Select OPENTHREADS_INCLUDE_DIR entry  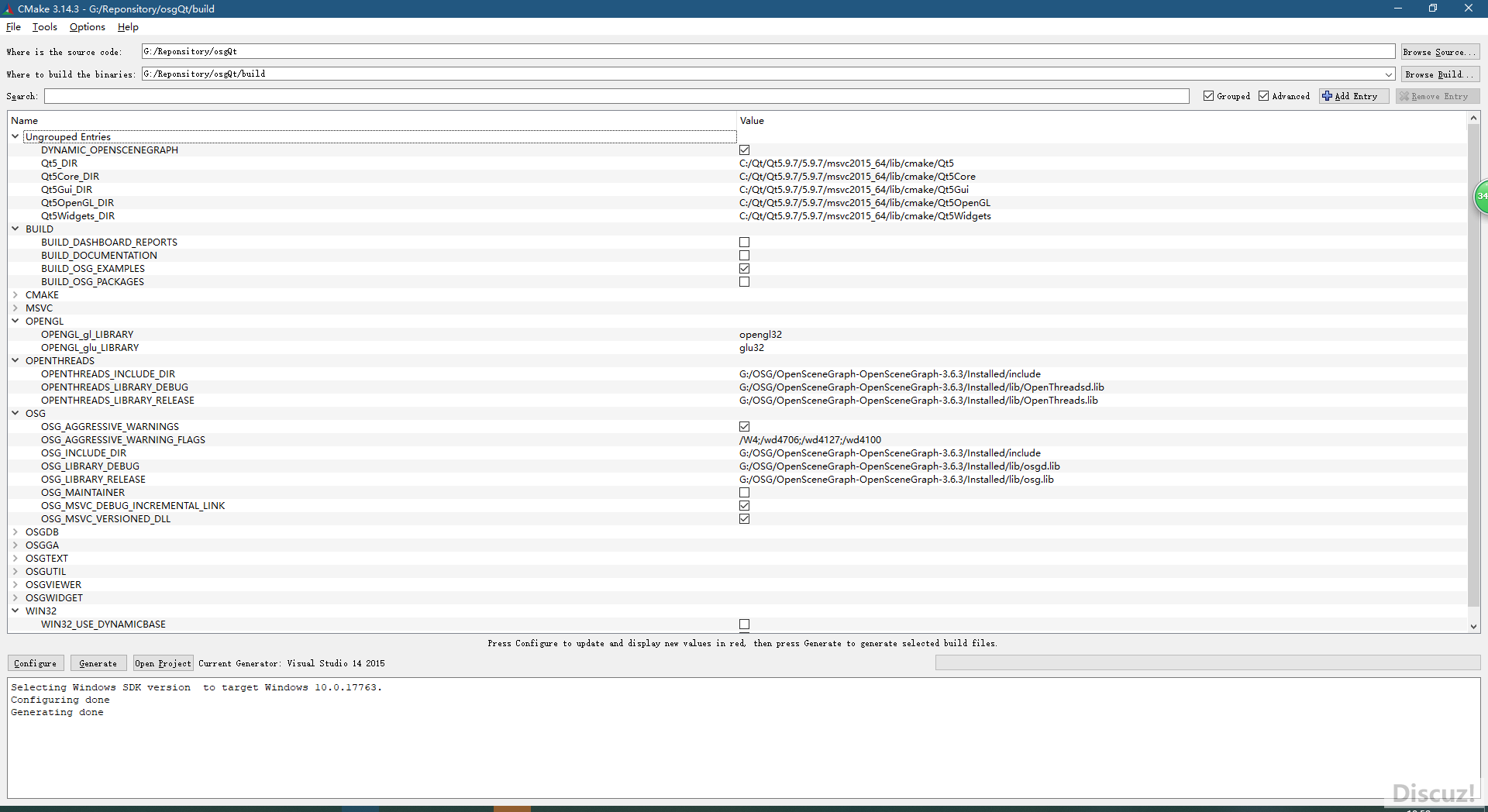click(x=108, y=374)
